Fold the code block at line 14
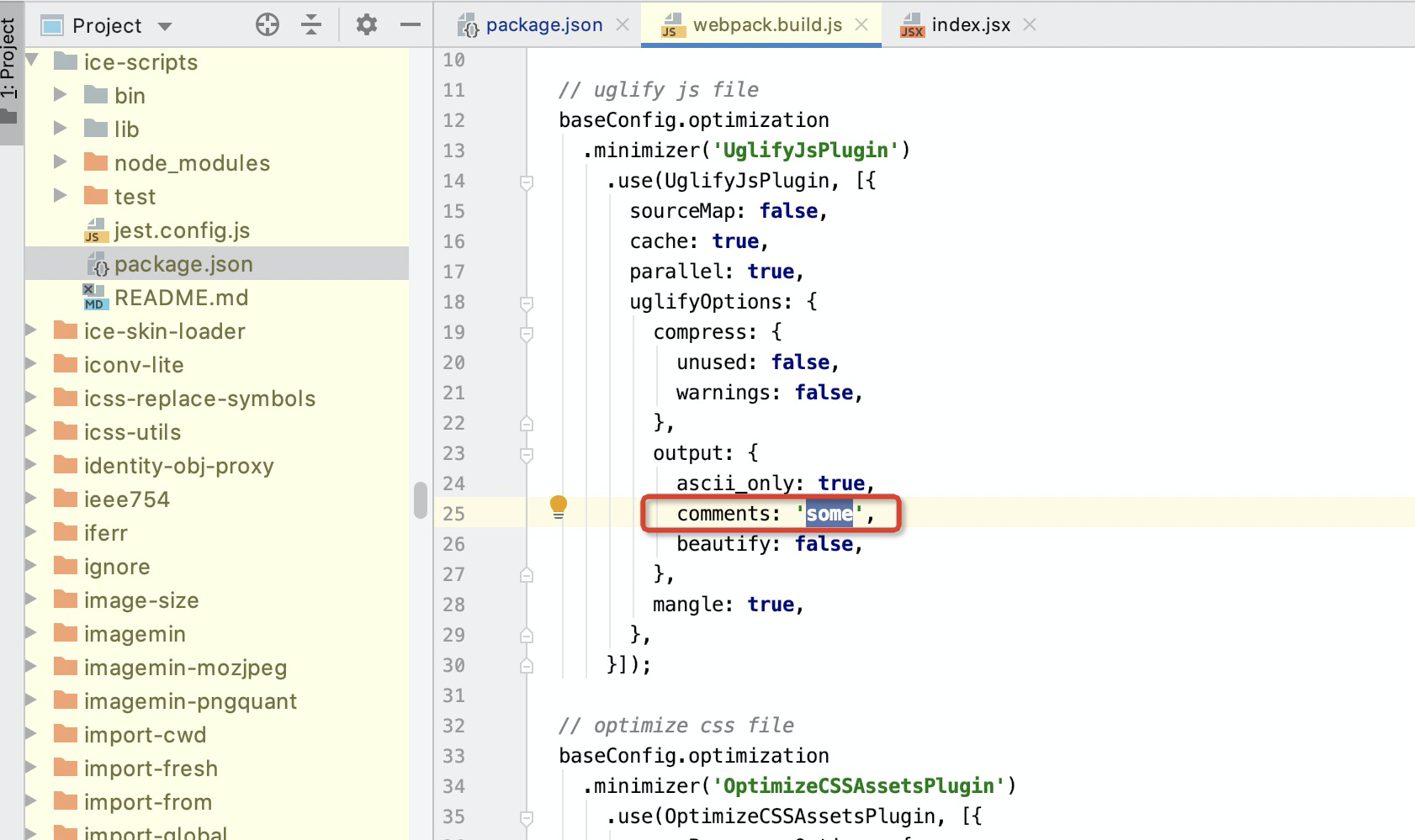 coord(527,182)
